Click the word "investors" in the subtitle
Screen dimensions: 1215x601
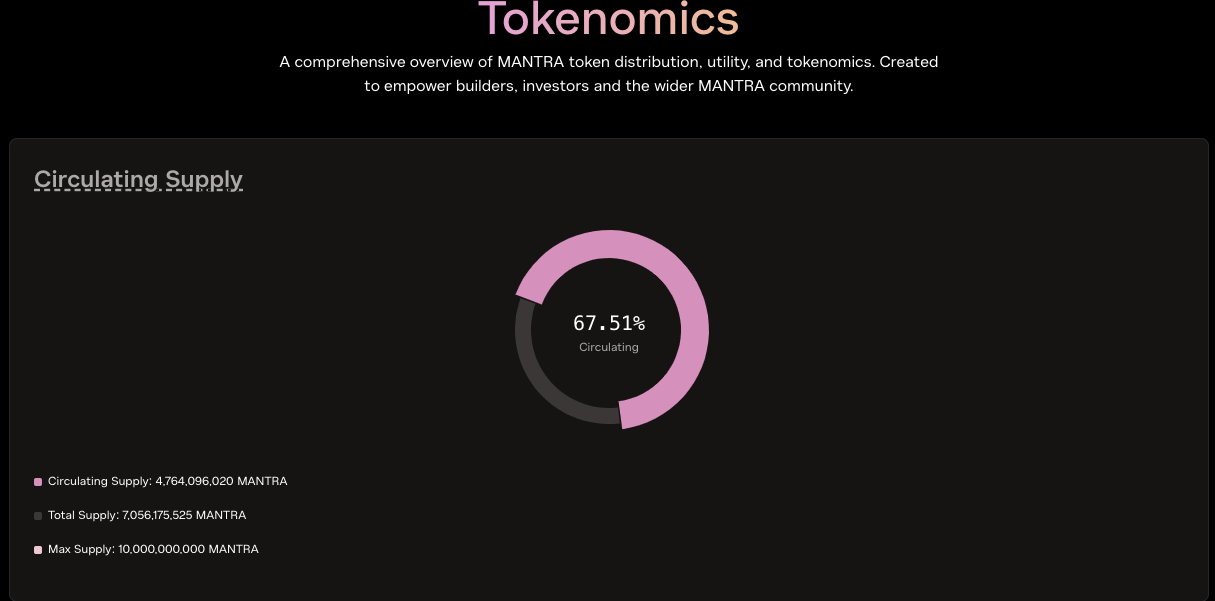(559, 86)
